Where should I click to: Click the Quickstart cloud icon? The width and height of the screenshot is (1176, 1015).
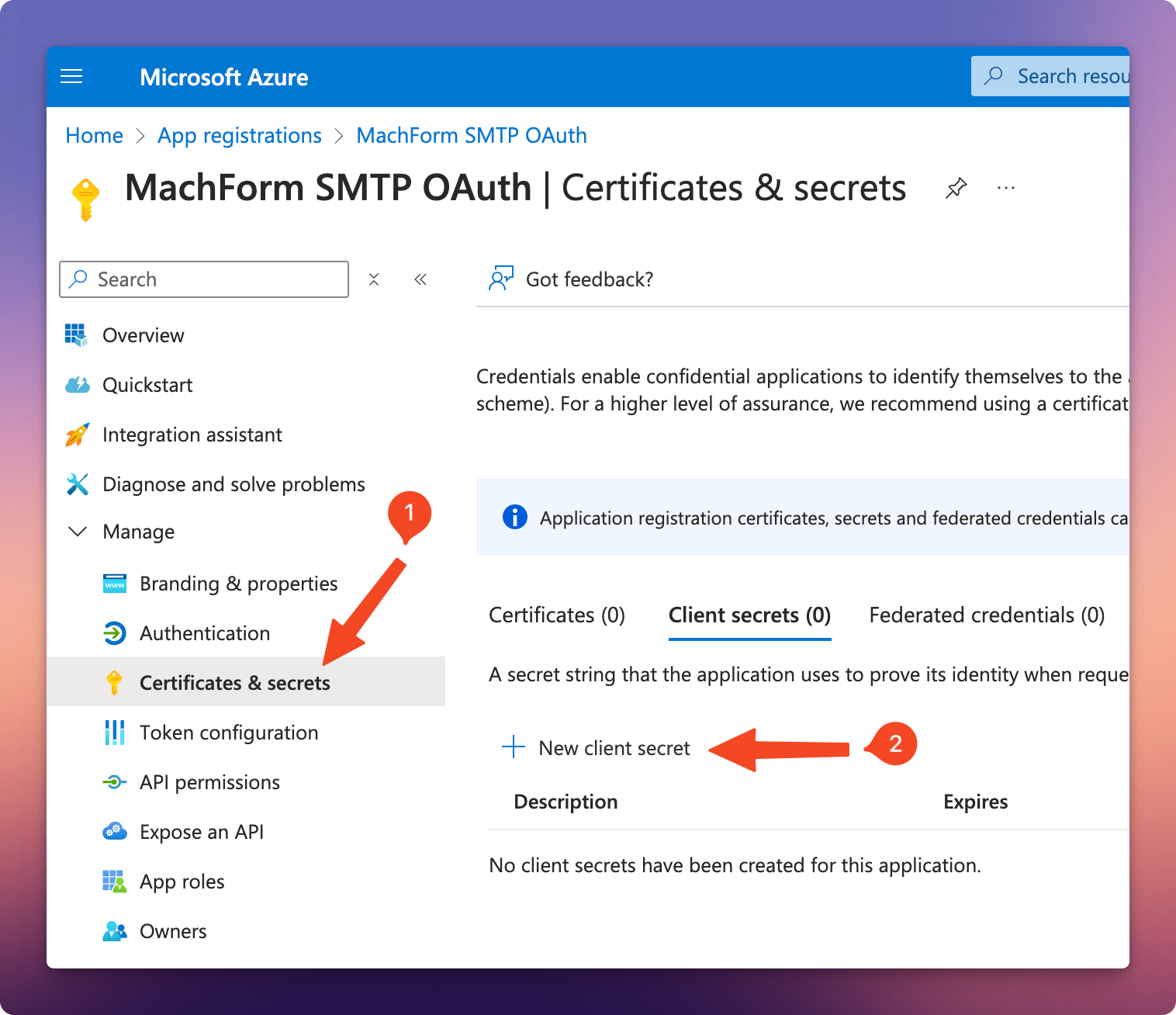tap(77, 385)
